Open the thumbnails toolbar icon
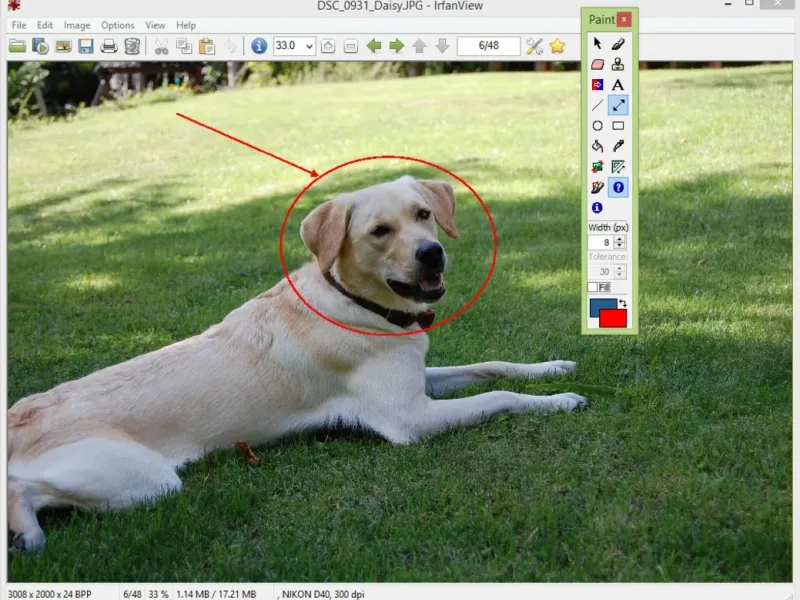The width and height of the screenshot is (800, 600). point(63,46)
